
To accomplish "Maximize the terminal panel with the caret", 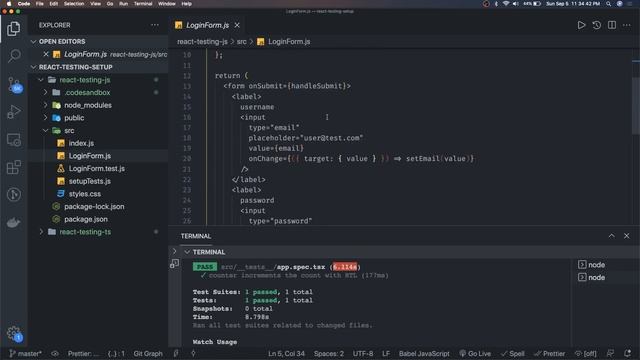I will coord(611,236).
